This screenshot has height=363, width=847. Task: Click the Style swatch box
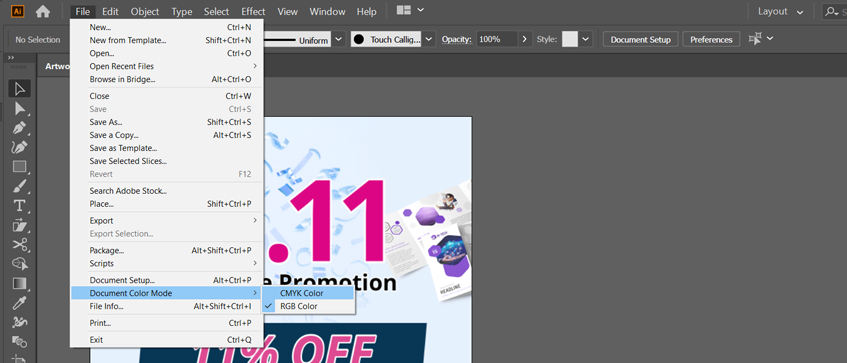570,39
